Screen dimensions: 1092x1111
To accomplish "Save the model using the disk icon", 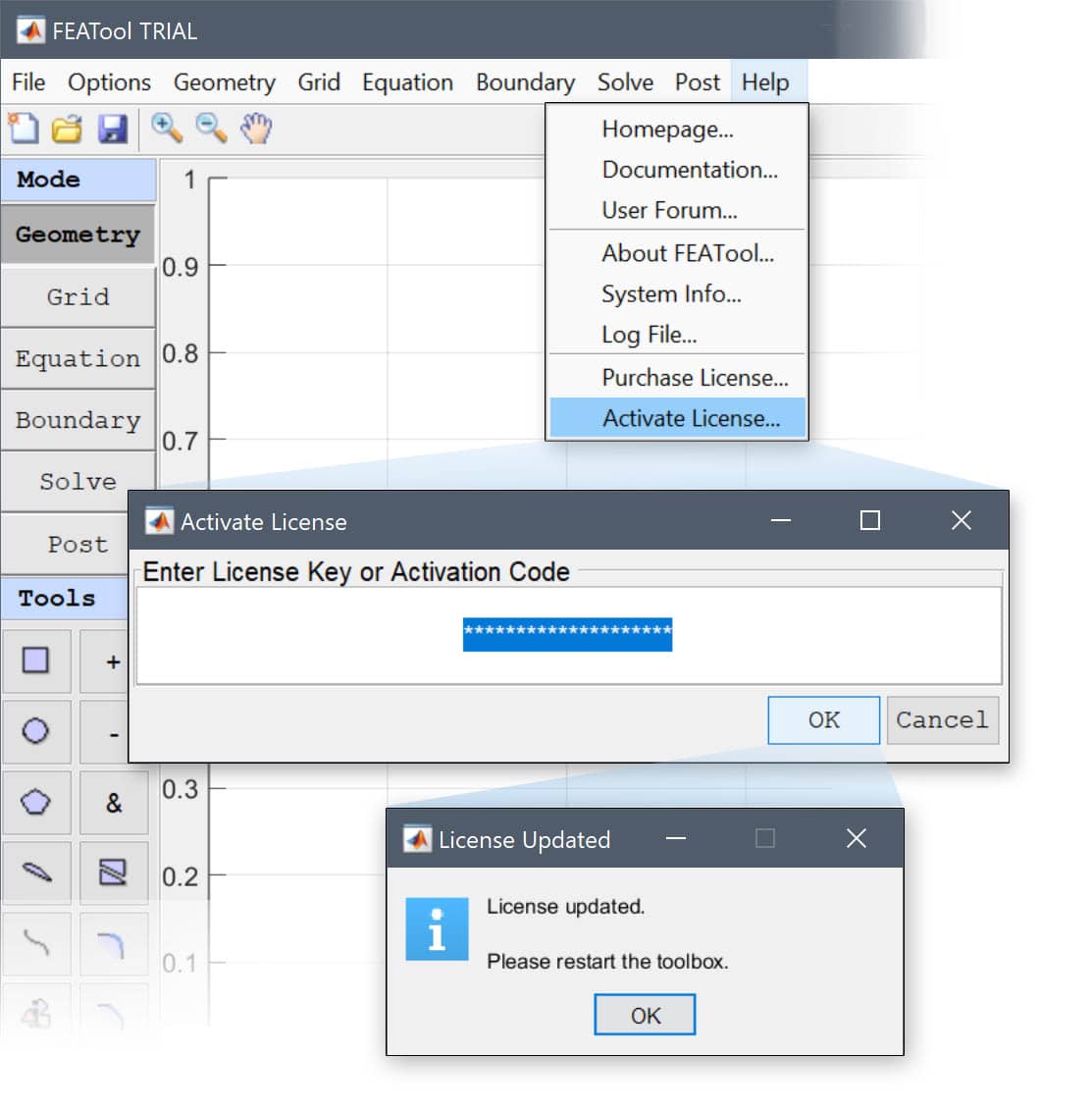I will (112, 128).
